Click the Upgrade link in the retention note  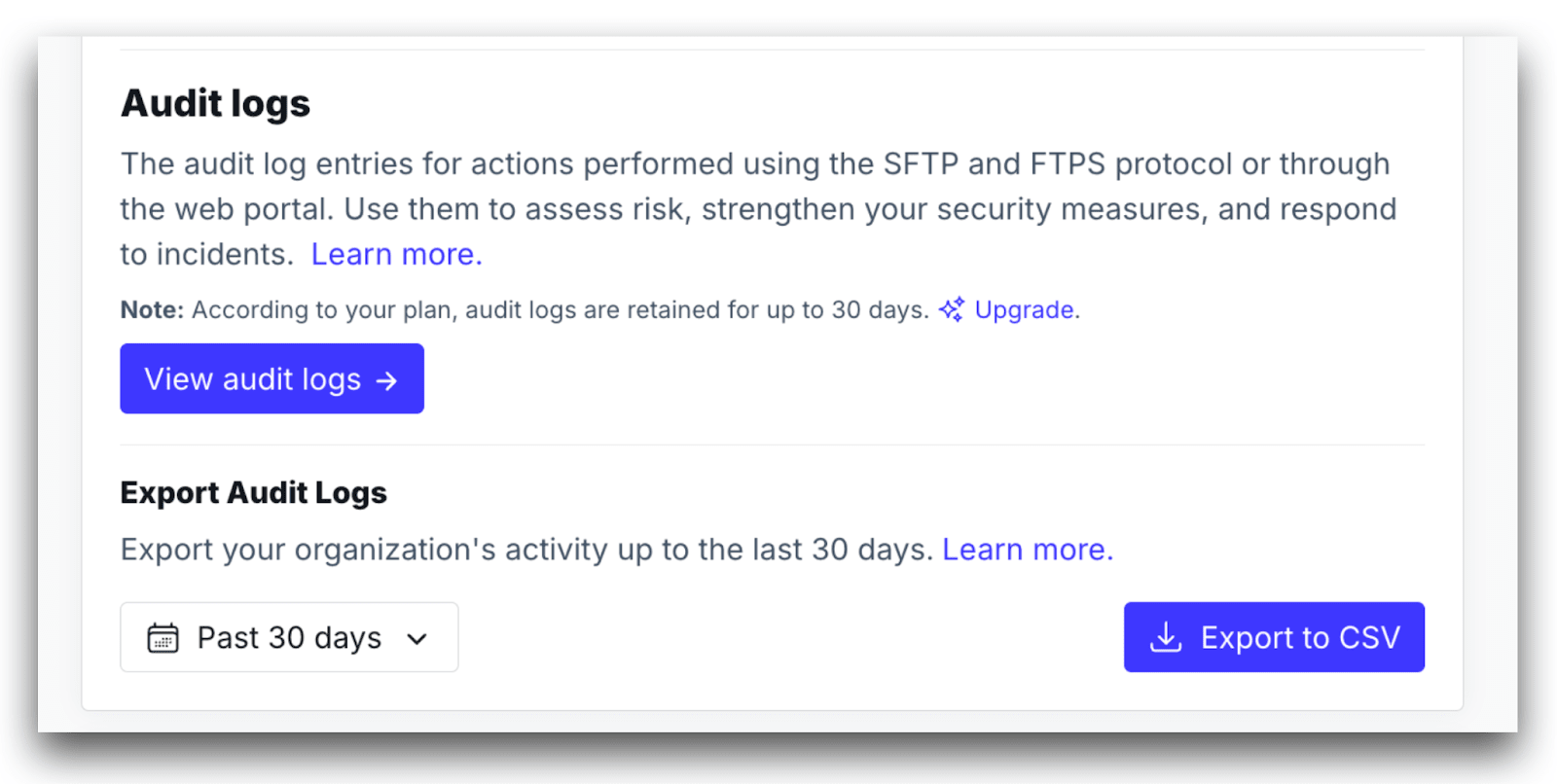pos(1023,309)
